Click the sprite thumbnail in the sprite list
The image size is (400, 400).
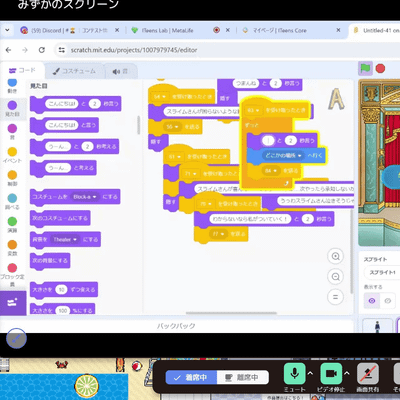377,326
